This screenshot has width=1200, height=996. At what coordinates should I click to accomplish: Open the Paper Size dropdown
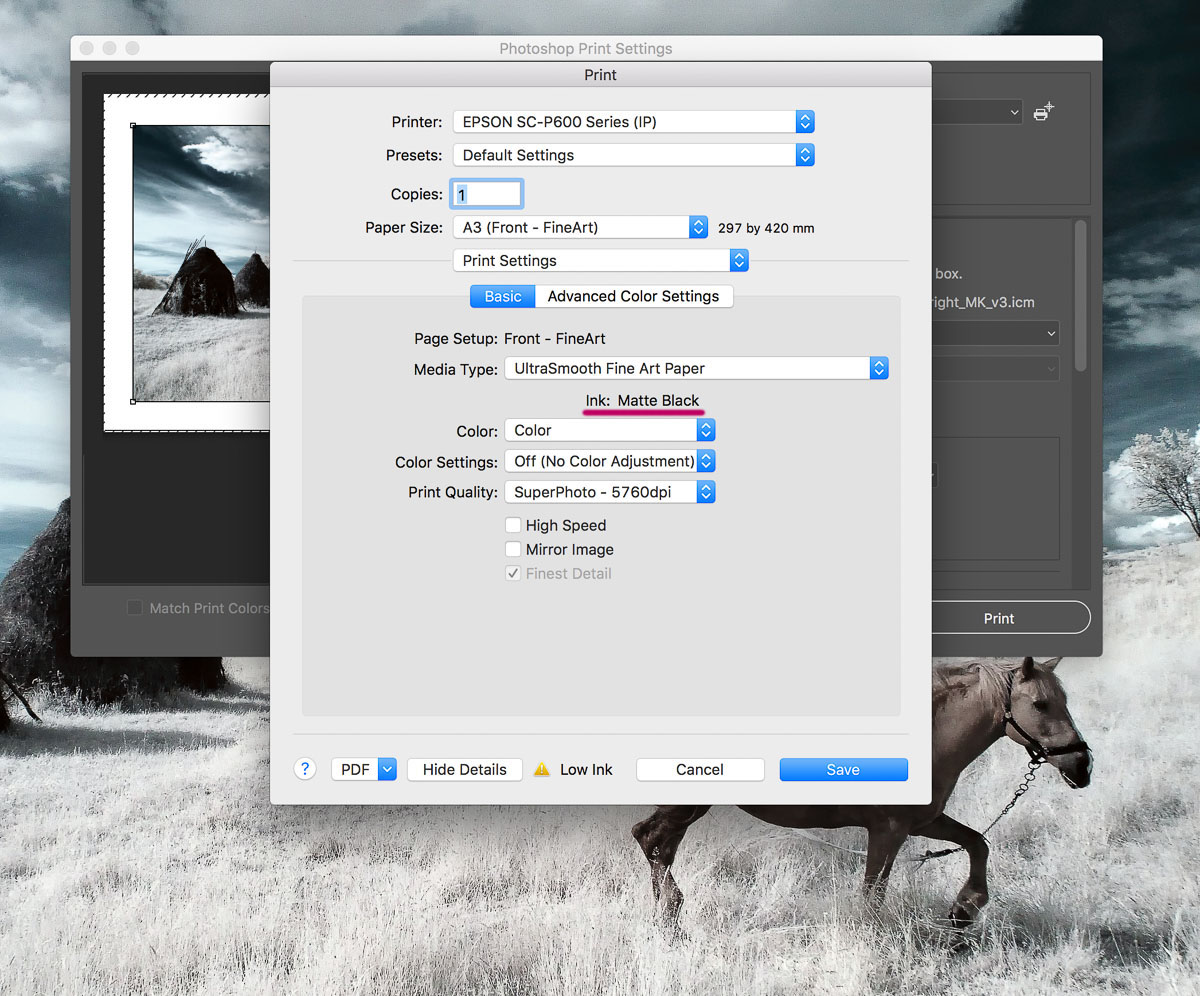click(580, 227)
